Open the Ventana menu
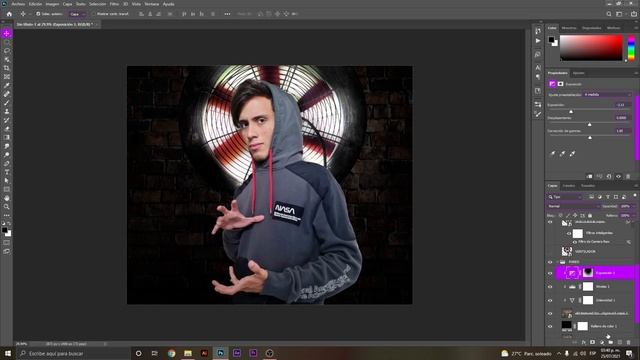This screenshot has height=360, width=640. pyautogui.click(x=152, y=4)
